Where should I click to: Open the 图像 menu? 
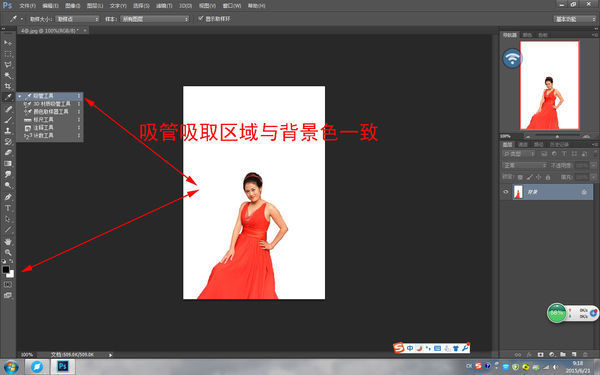point(73,6)
